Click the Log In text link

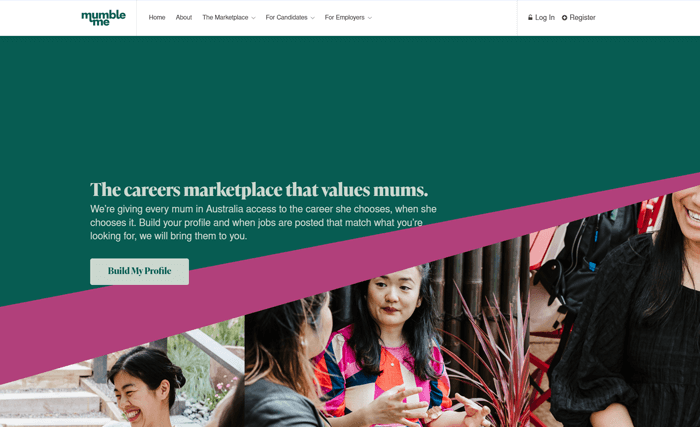[545, 17]
